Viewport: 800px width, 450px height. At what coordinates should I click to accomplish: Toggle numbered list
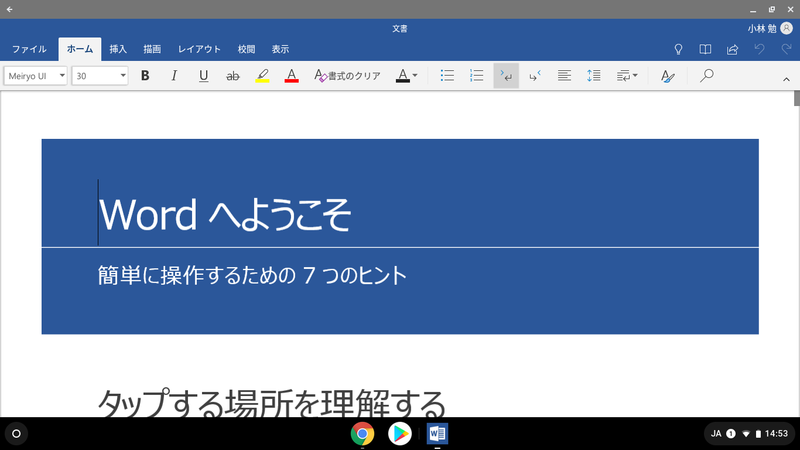click(477, 76)
